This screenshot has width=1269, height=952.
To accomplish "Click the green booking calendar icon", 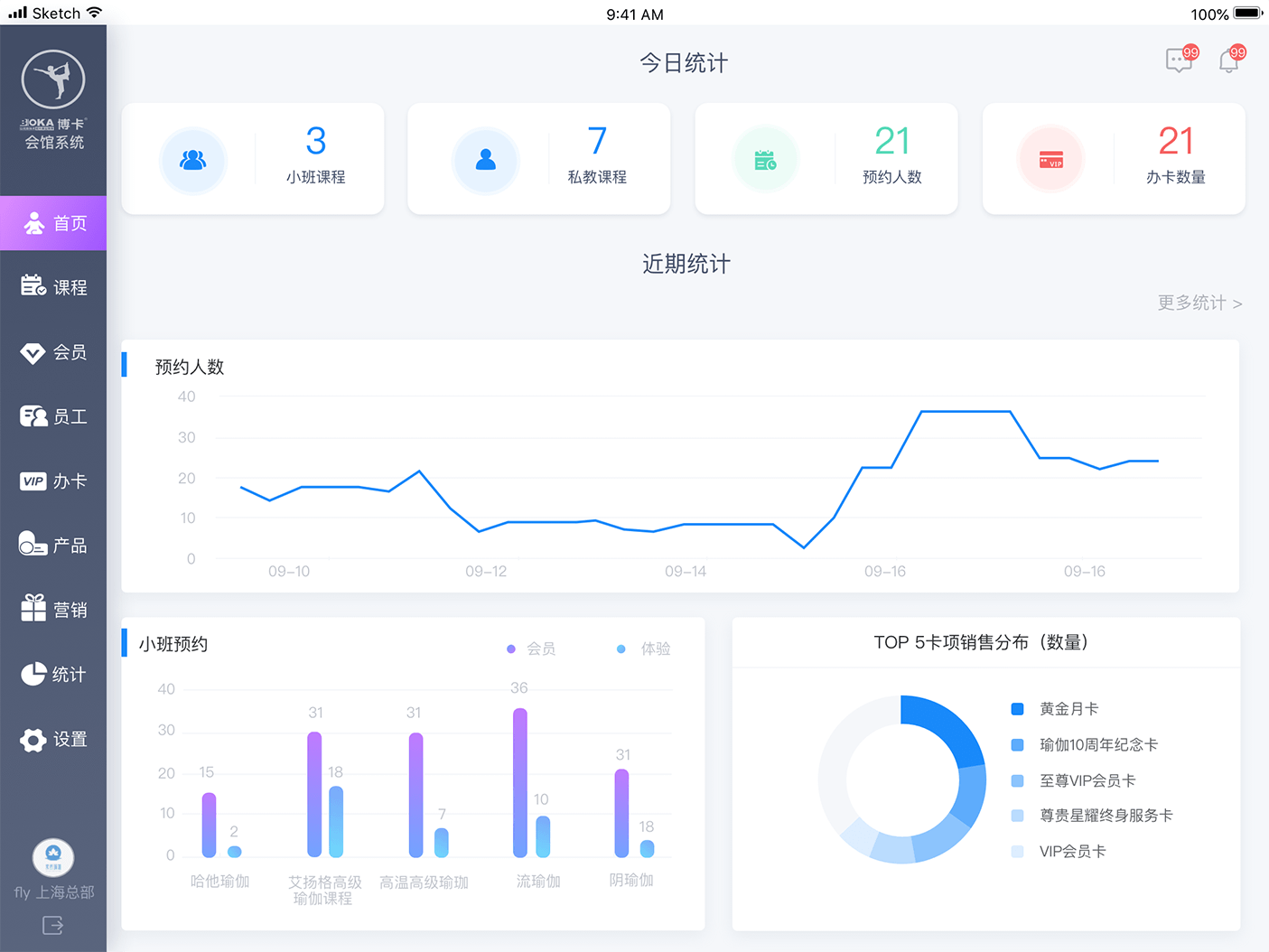I will [765, 160].
